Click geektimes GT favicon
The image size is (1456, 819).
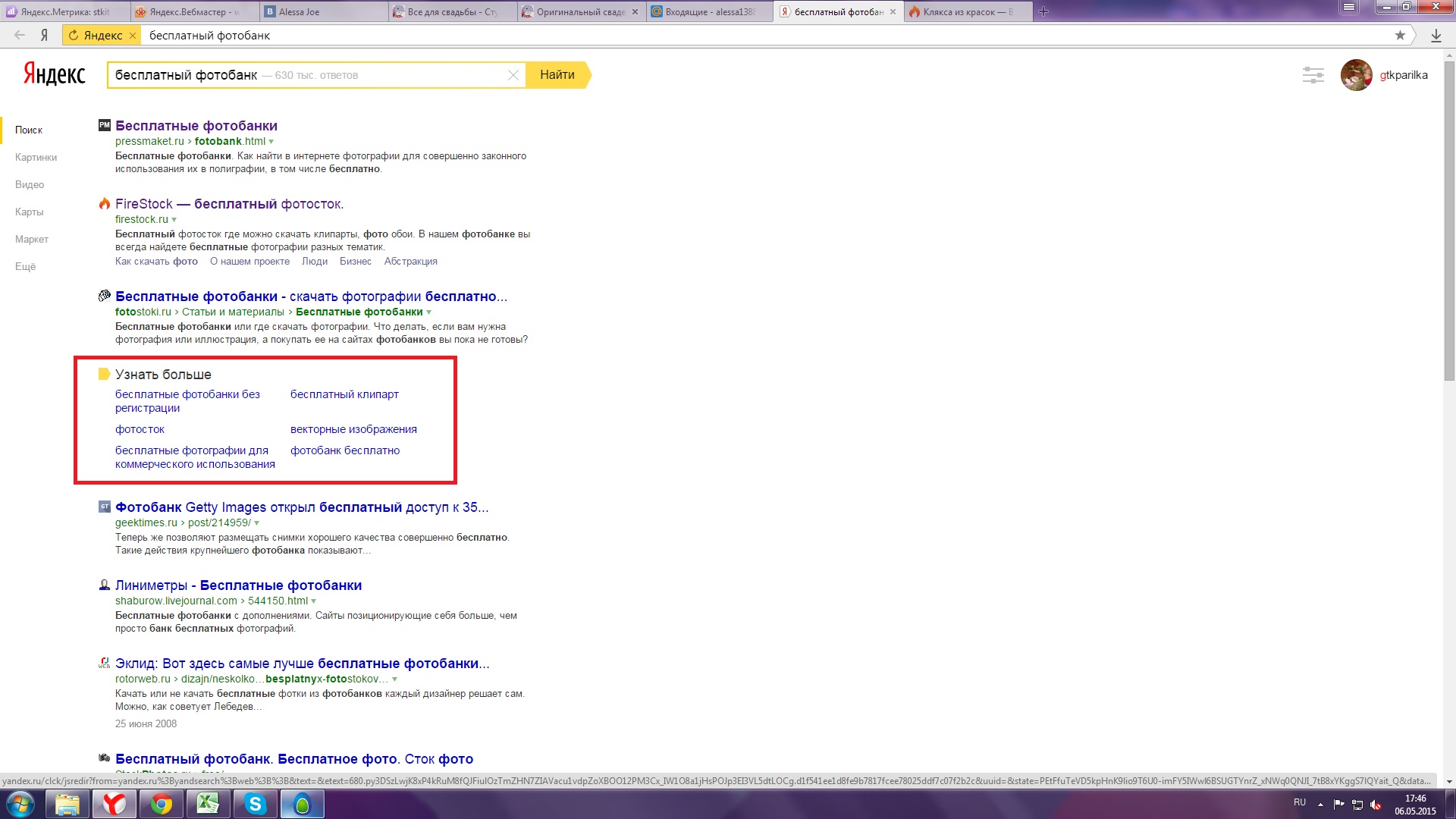tap(105, 507)
